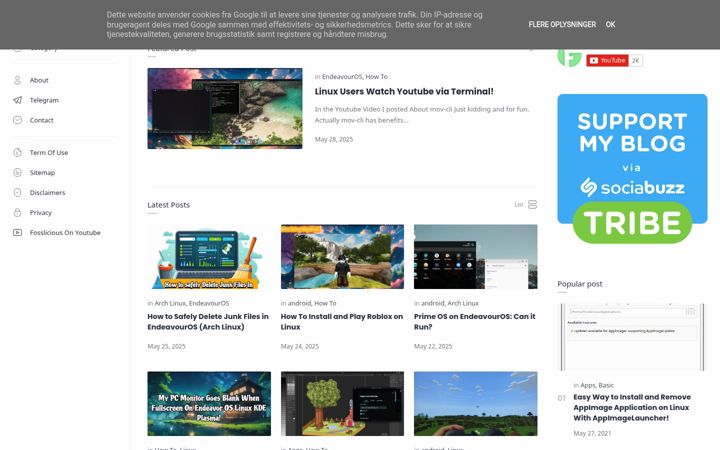
Task: Click the May 25, 2025 post date
Action: coord(166,346)
